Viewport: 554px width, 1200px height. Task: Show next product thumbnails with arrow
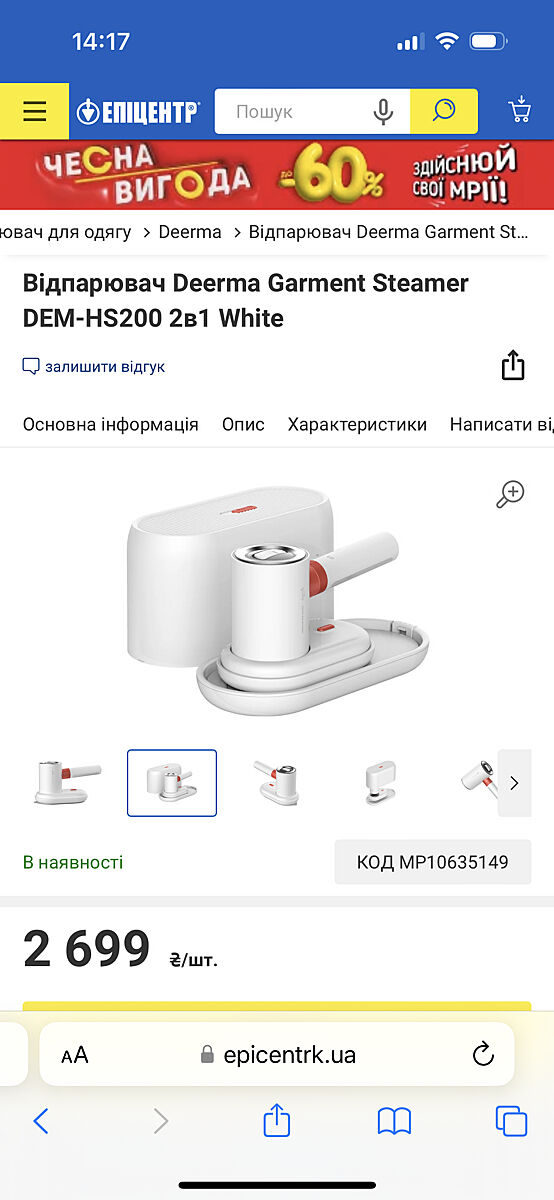tap(514, 783)
